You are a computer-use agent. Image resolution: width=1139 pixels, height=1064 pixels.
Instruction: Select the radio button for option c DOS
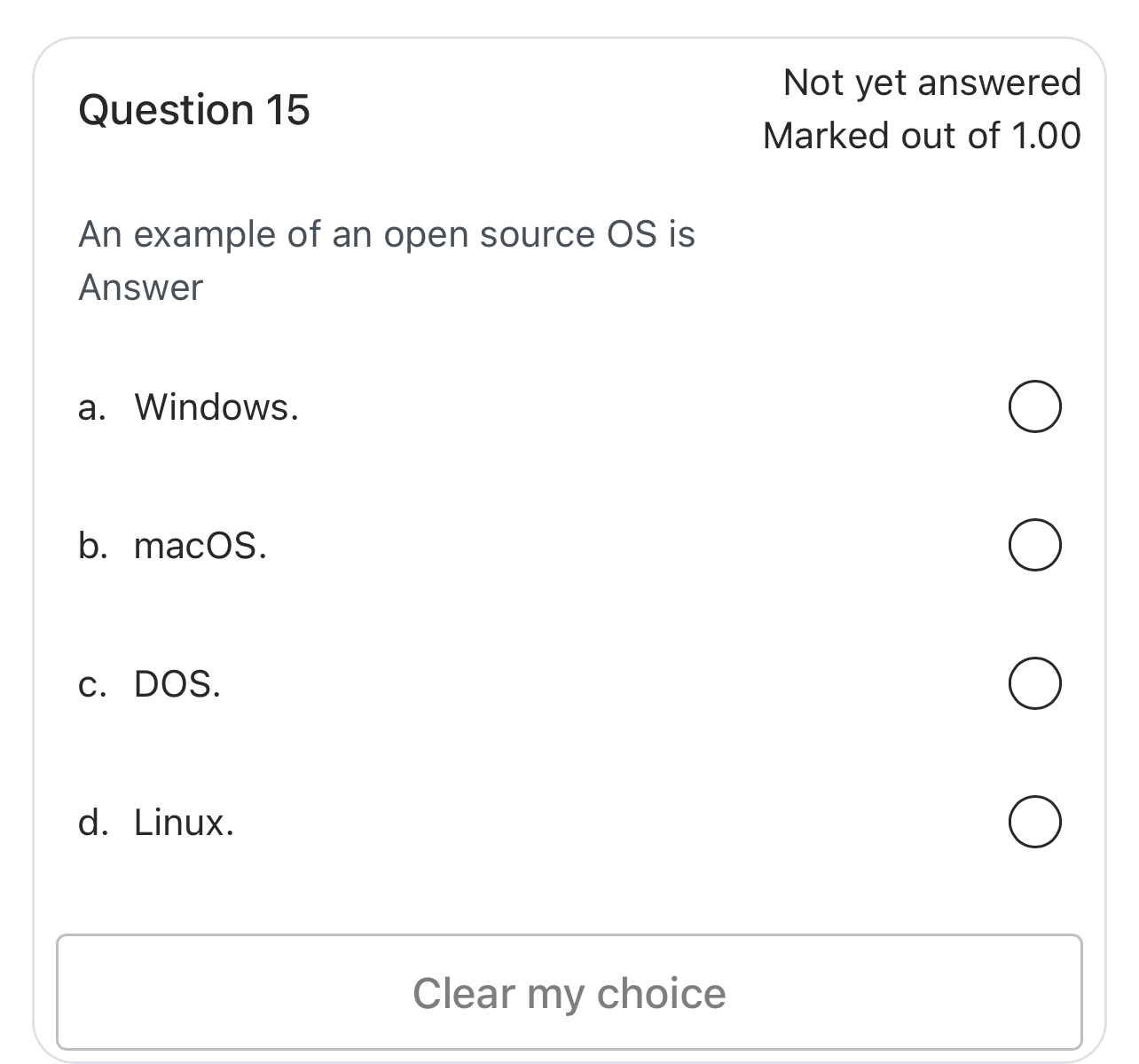pos(1036,682)
